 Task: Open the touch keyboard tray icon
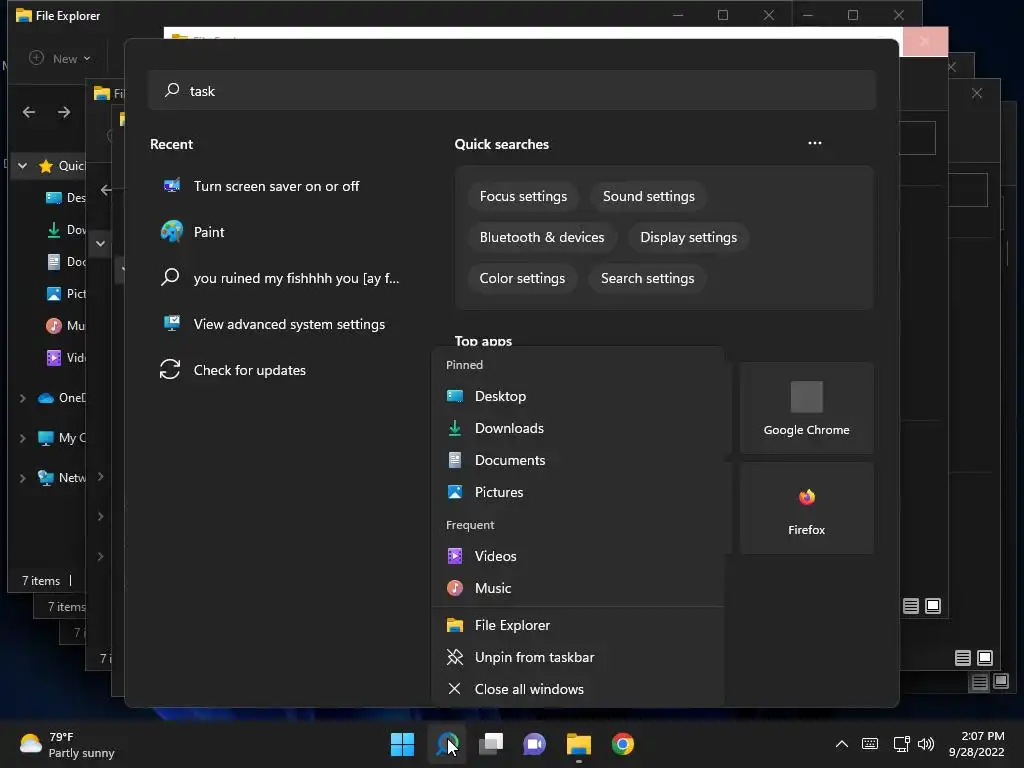(x=870, y=744)
